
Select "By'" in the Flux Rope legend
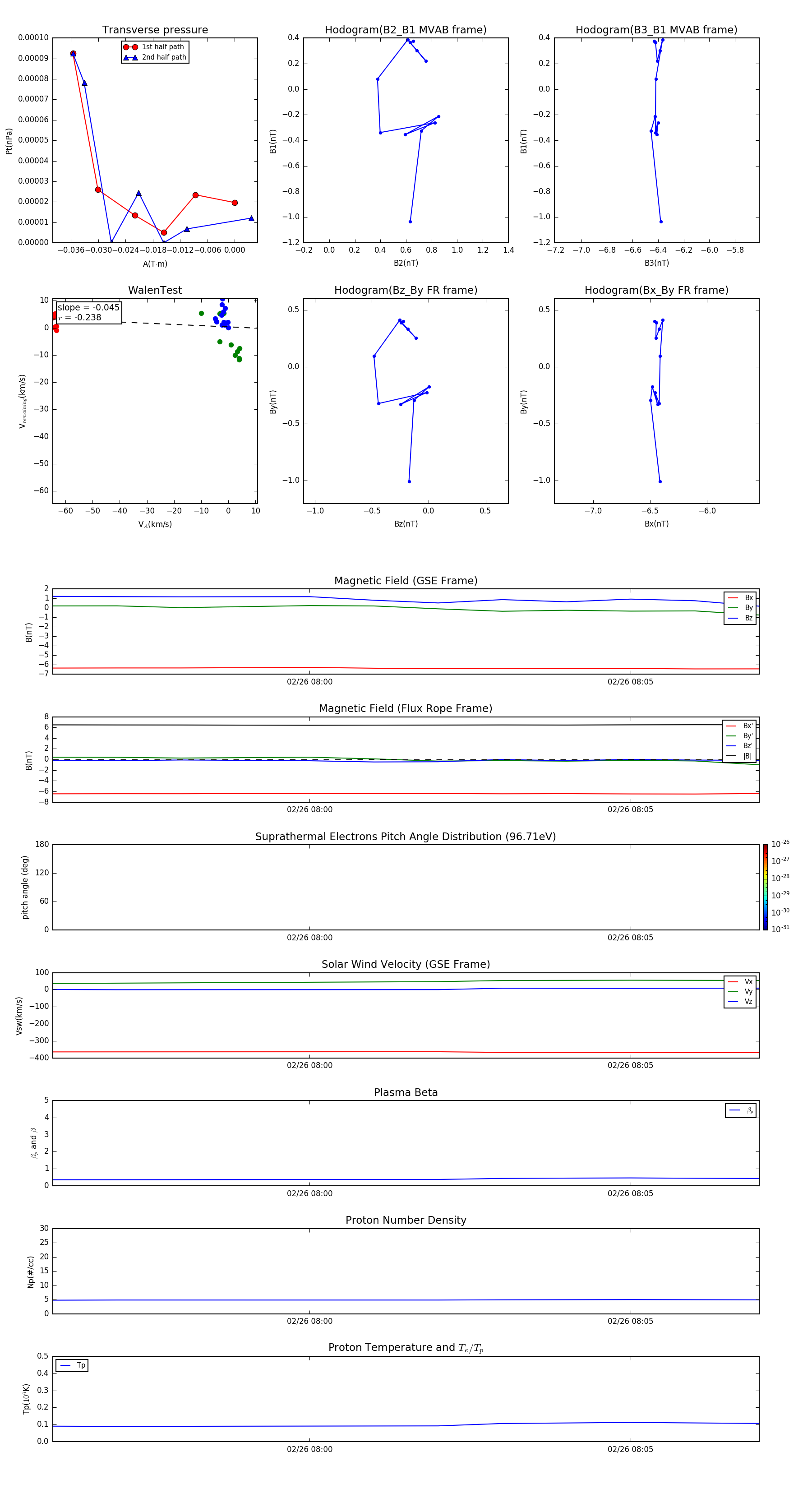point(740,736)
